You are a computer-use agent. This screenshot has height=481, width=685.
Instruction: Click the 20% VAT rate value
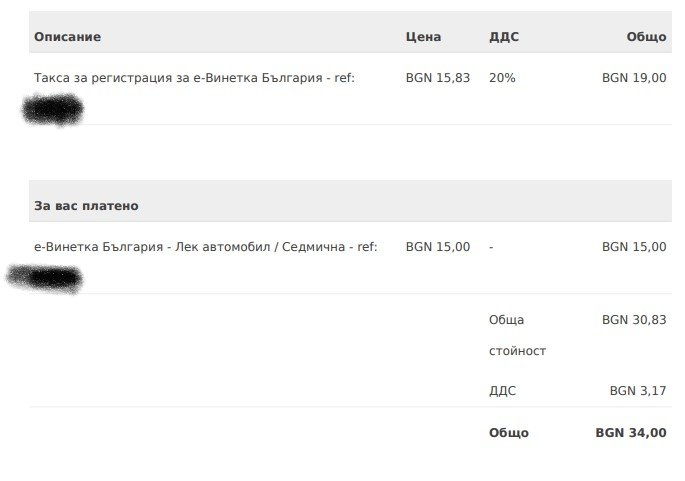pos(502,77)
